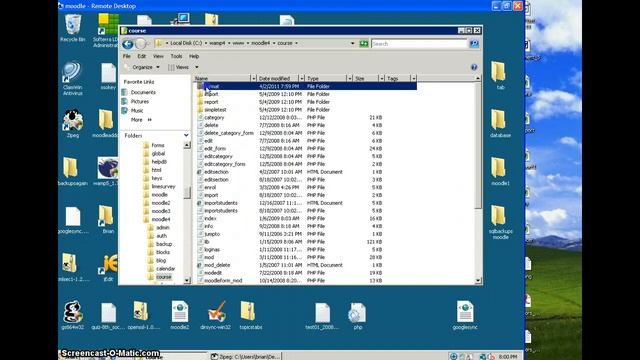Image resolution: width=640 pixels, height=360 pixels.
Task: Open the moodle2 document on desktop
Action: pos(180,315)
